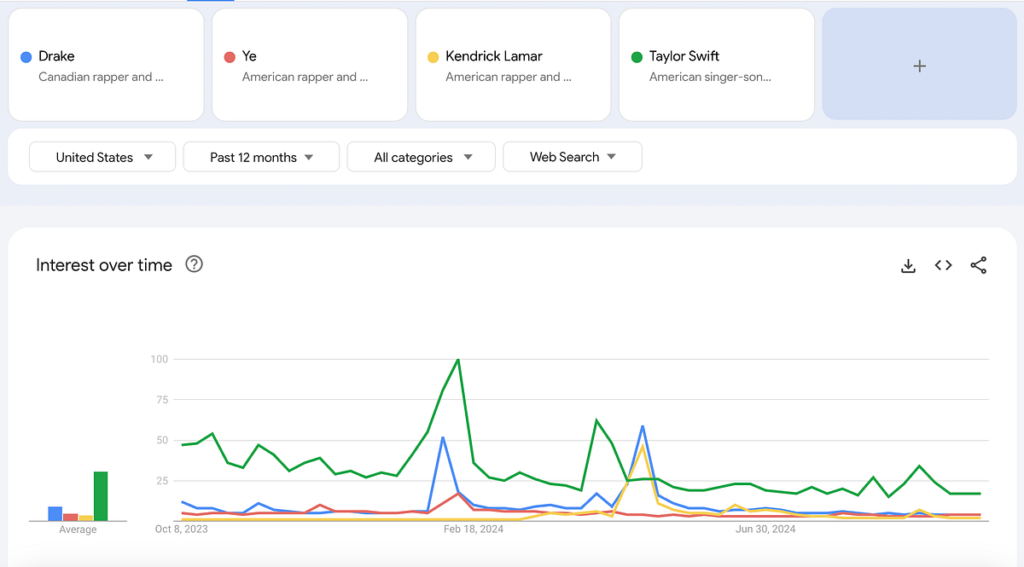This screenshot has height=567, width=1024.
Task: Click the green Average bar for Taylor Swift
Action: (100, 496)
